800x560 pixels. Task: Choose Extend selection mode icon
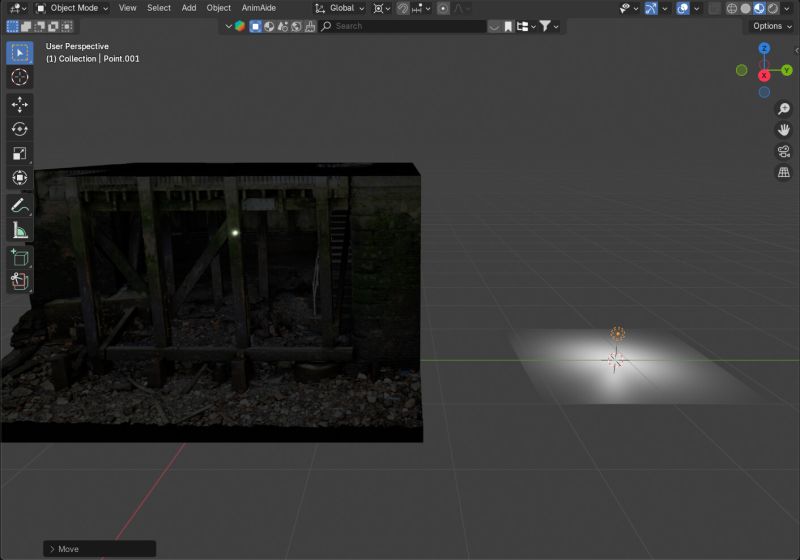click(x=26, y=26)
